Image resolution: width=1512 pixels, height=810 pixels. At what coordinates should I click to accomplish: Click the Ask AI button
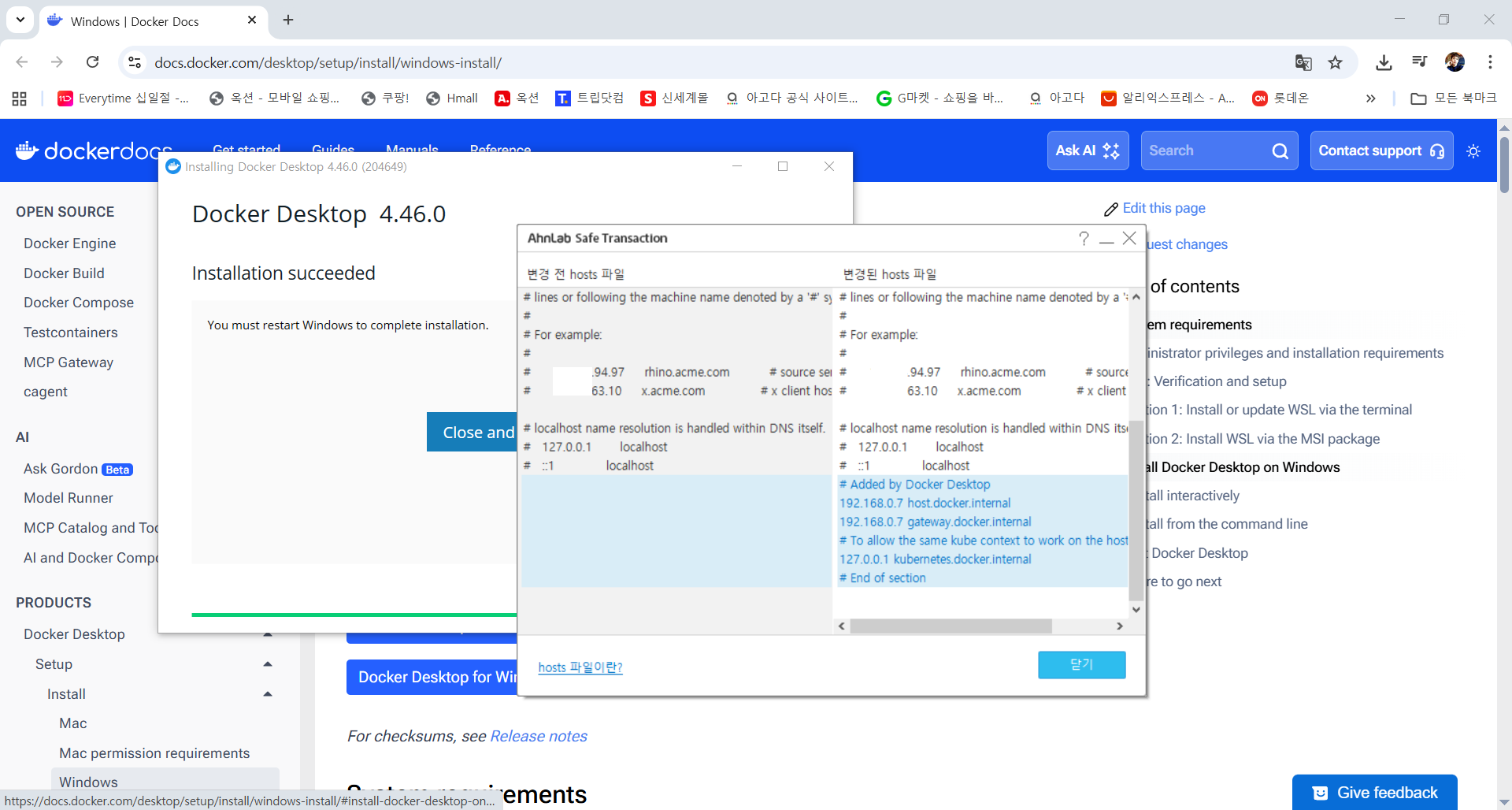tap(1088, 150)
